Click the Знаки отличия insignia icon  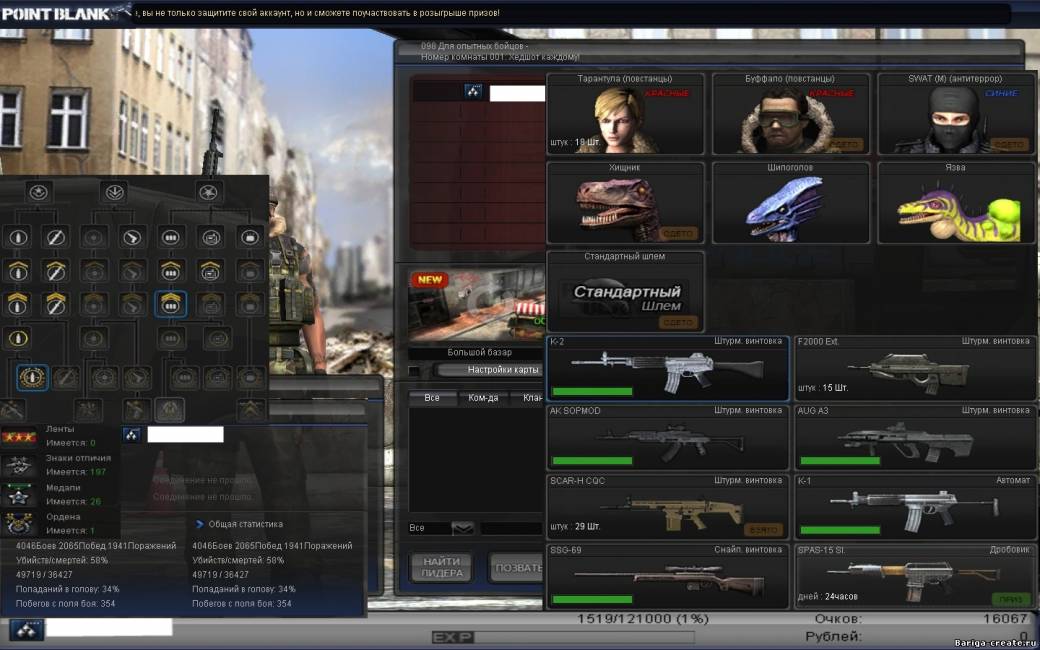(x=19, y=466)
